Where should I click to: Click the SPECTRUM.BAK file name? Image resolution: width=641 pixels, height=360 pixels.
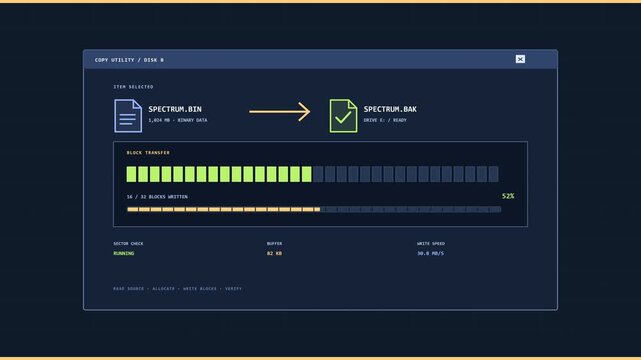pos(390,109)
